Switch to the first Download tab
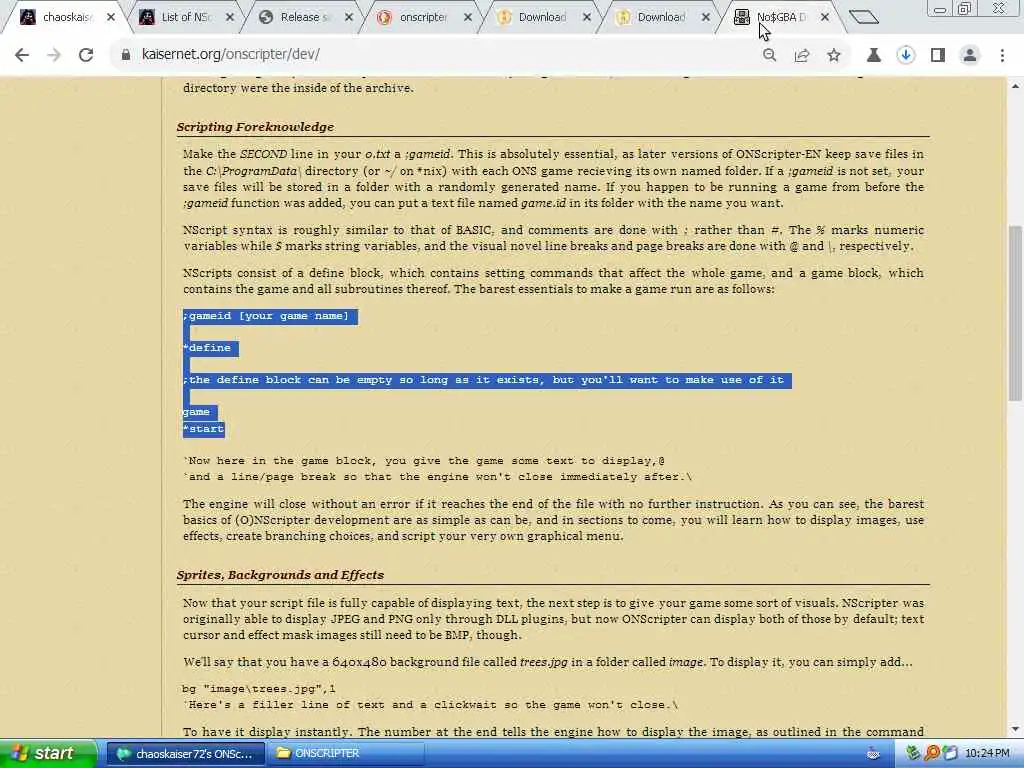Viewport: 1024px width, 768px height. click(x=542, y=17)
